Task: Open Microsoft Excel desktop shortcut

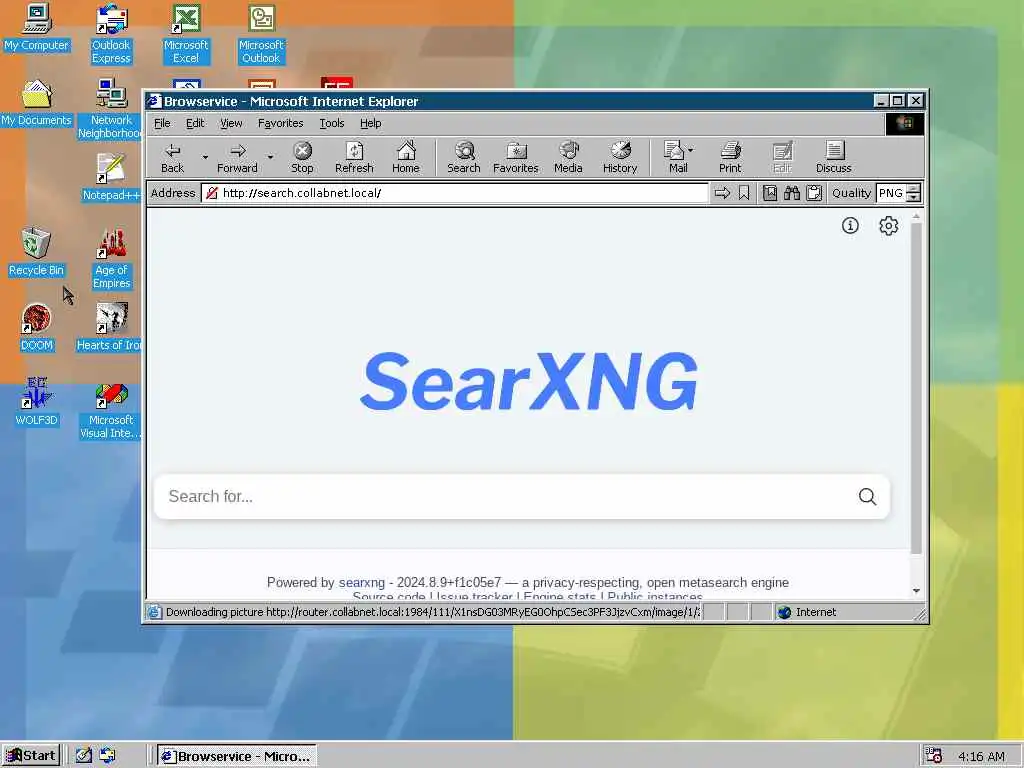Action: [186, 34]
